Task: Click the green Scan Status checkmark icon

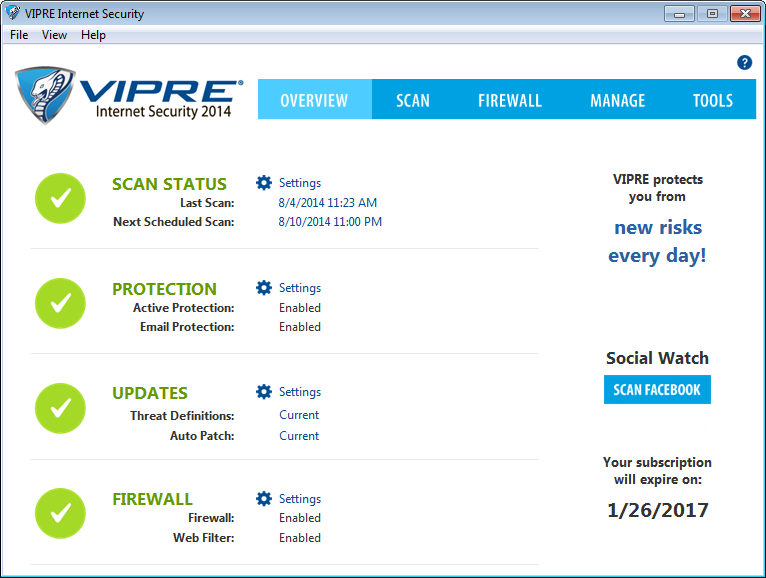Action: pos(60,198)
